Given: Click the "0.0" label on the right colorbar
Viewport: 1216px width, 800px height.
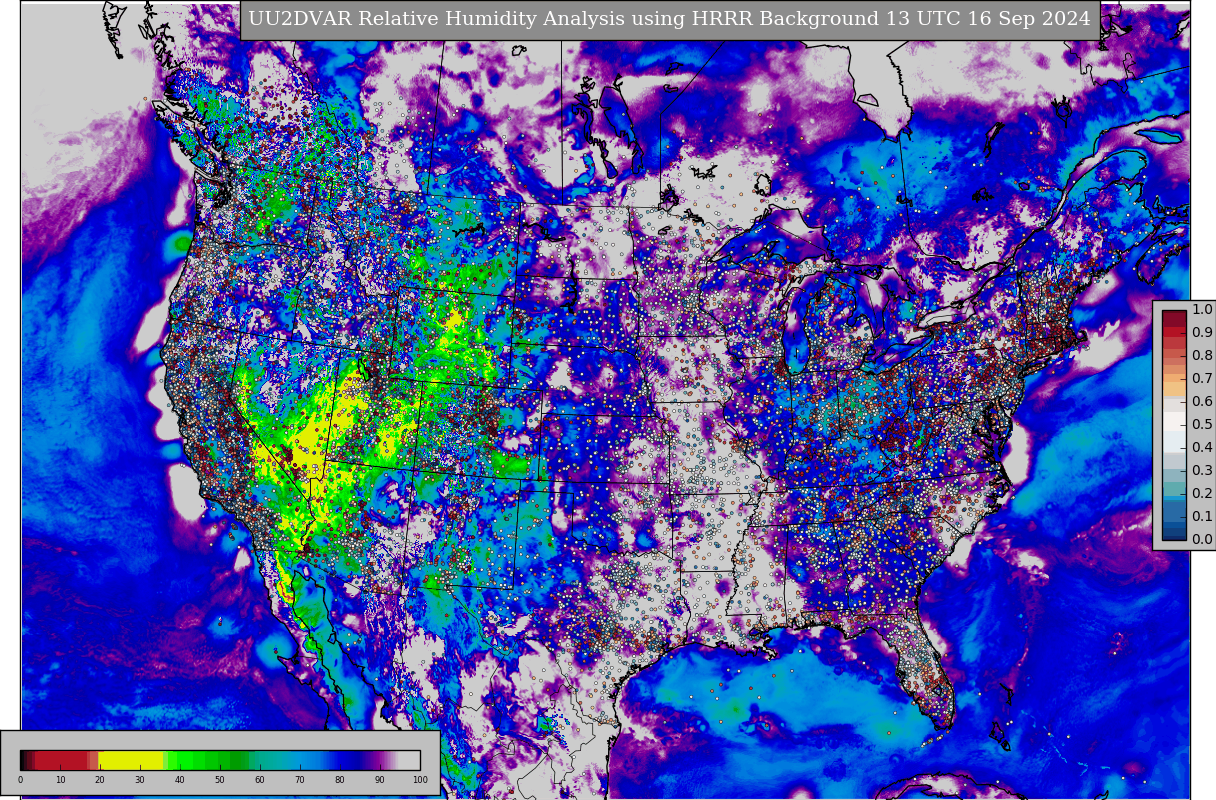Looking at the screenshot, I should (1202, 539).
